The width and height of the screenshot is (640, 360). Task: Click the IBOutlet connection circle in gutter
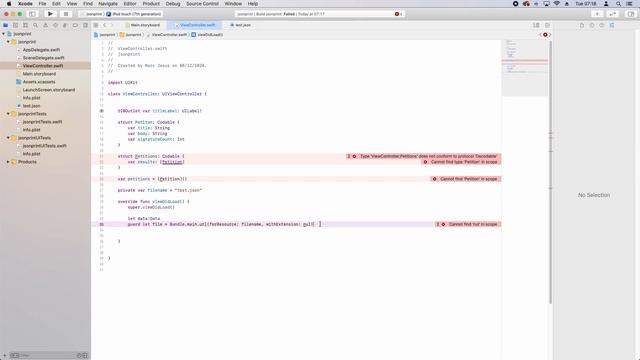pyautogui.click(x=102, y=111)
